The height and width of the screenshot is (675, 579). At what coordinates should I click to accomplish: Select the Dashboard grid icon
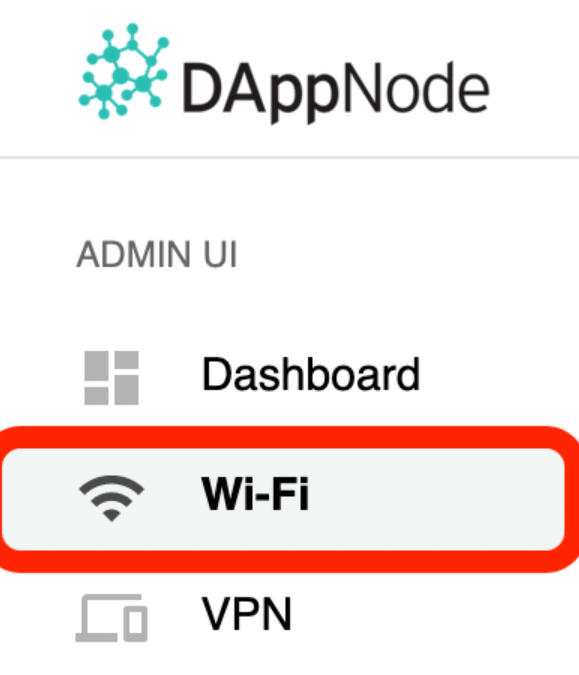point(111,378)
